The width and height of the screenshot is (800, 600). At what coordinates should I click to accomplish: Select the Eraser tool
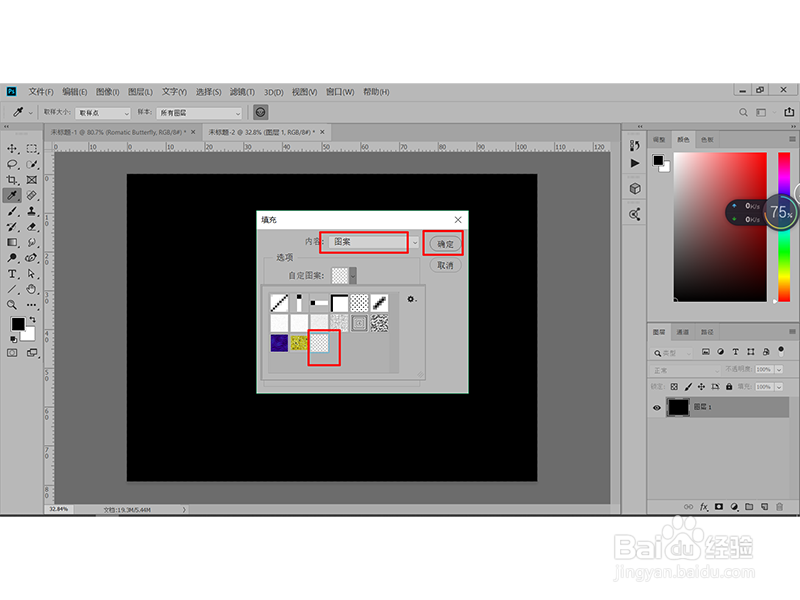(32, 227)
